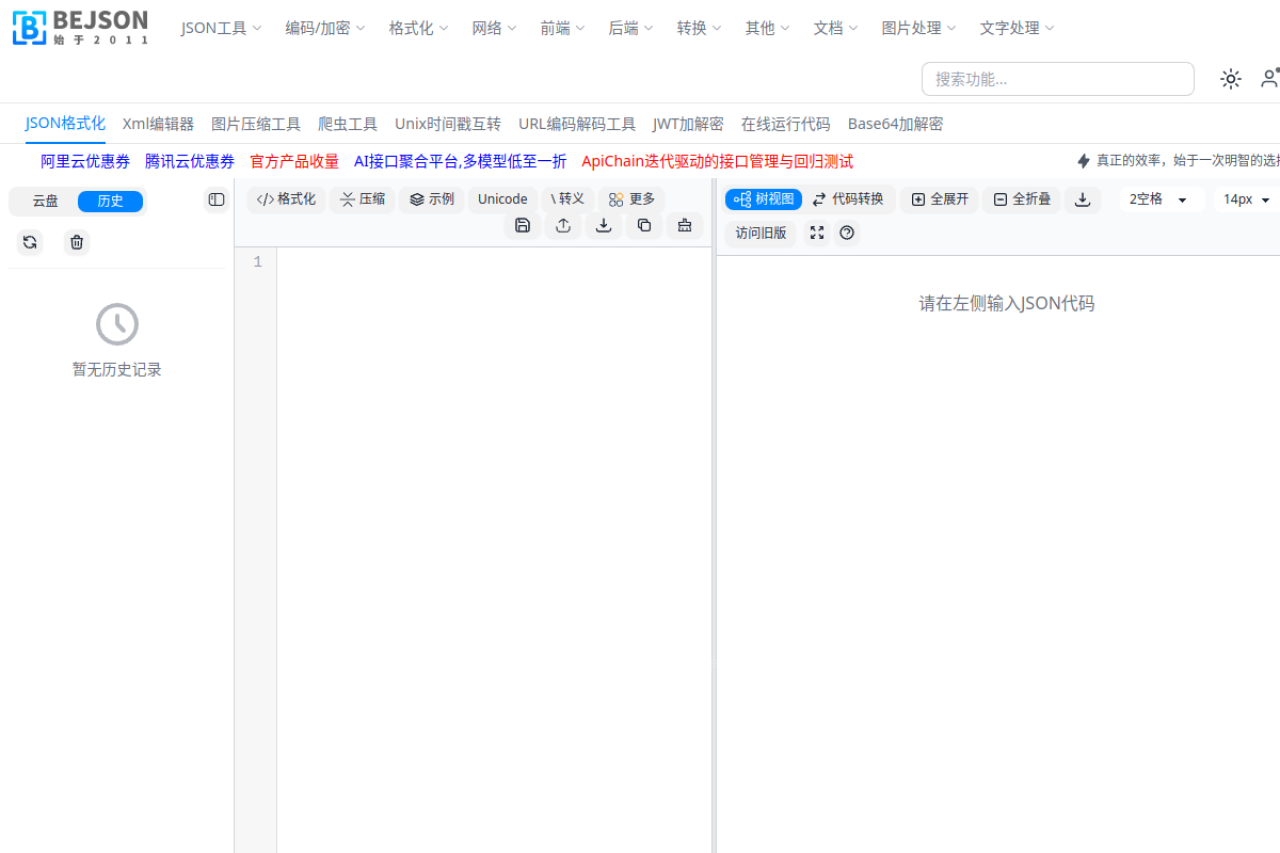Expand the 编码/加密 menu

coord(325,28)
